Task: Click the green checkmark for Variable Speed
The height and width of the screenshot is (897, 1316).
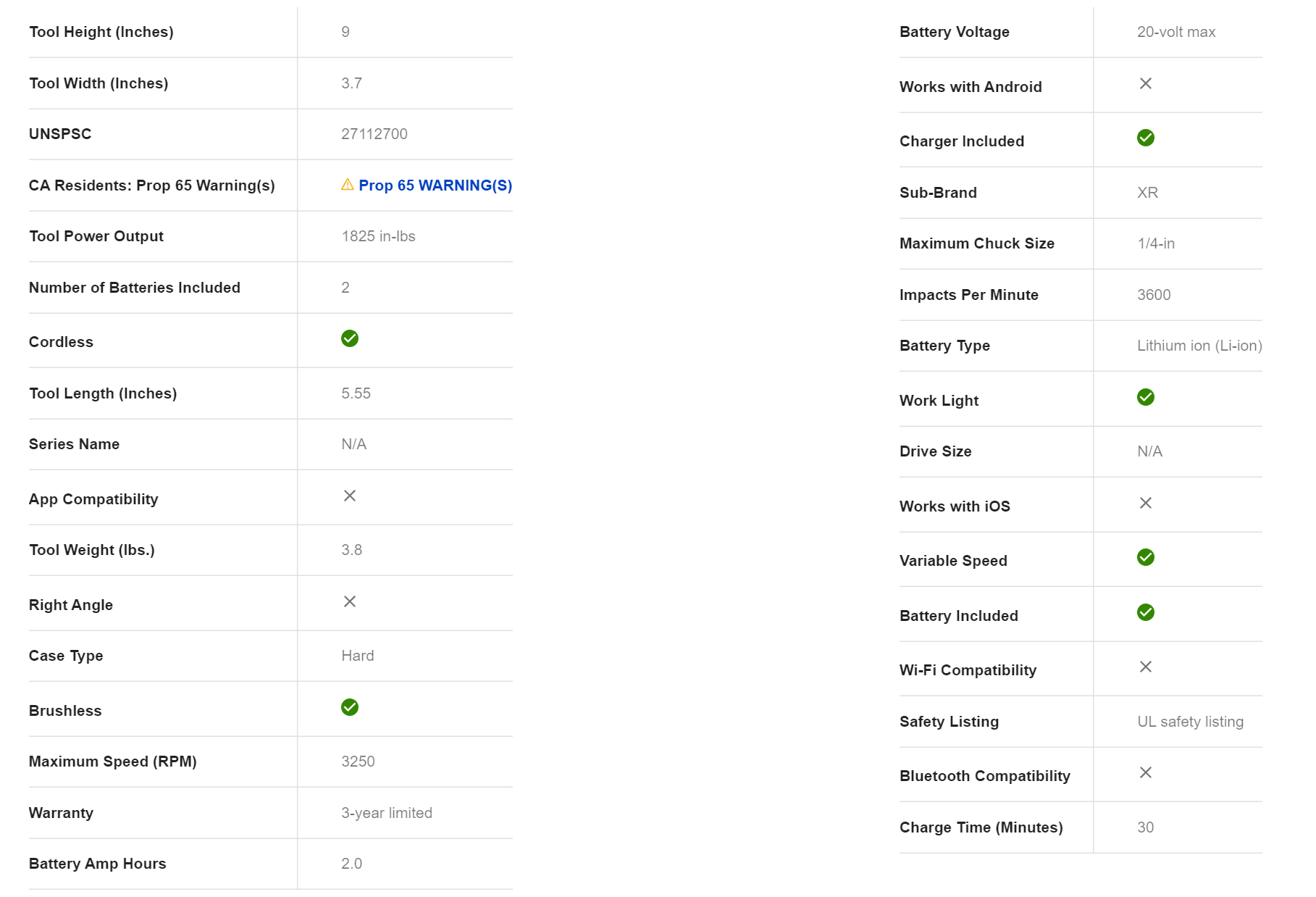Action: click(1146, 557)
